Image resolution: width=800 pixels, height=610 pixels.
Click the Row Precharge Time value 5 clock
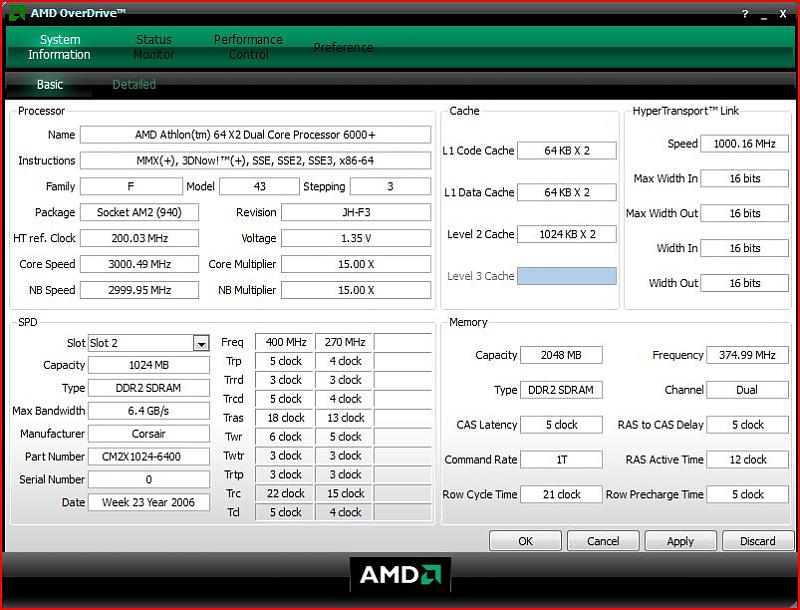pyautogui.click(x=747, y=494)
